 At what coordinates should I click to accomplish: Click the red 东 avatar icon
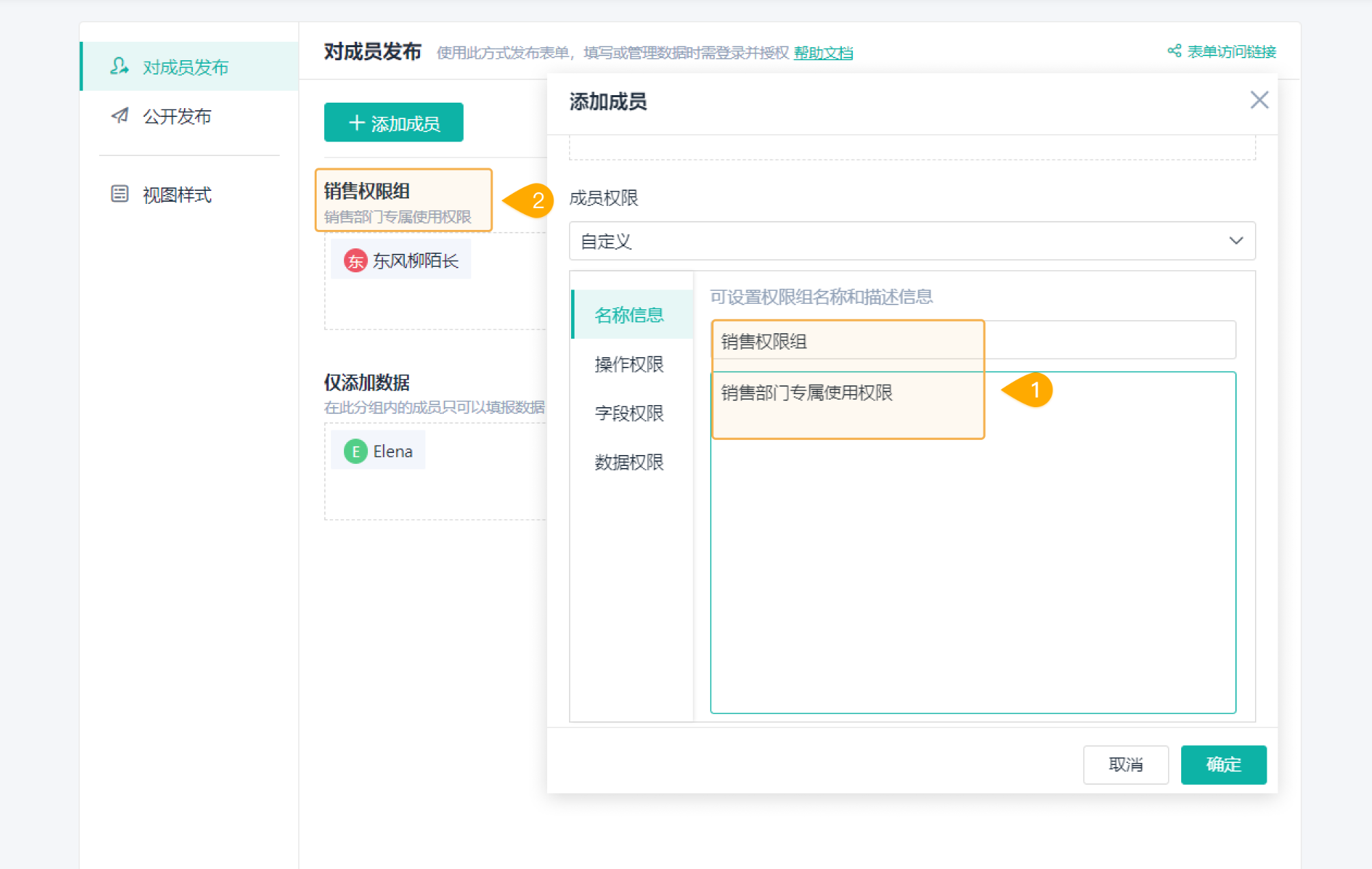click(x=355, y=261)
